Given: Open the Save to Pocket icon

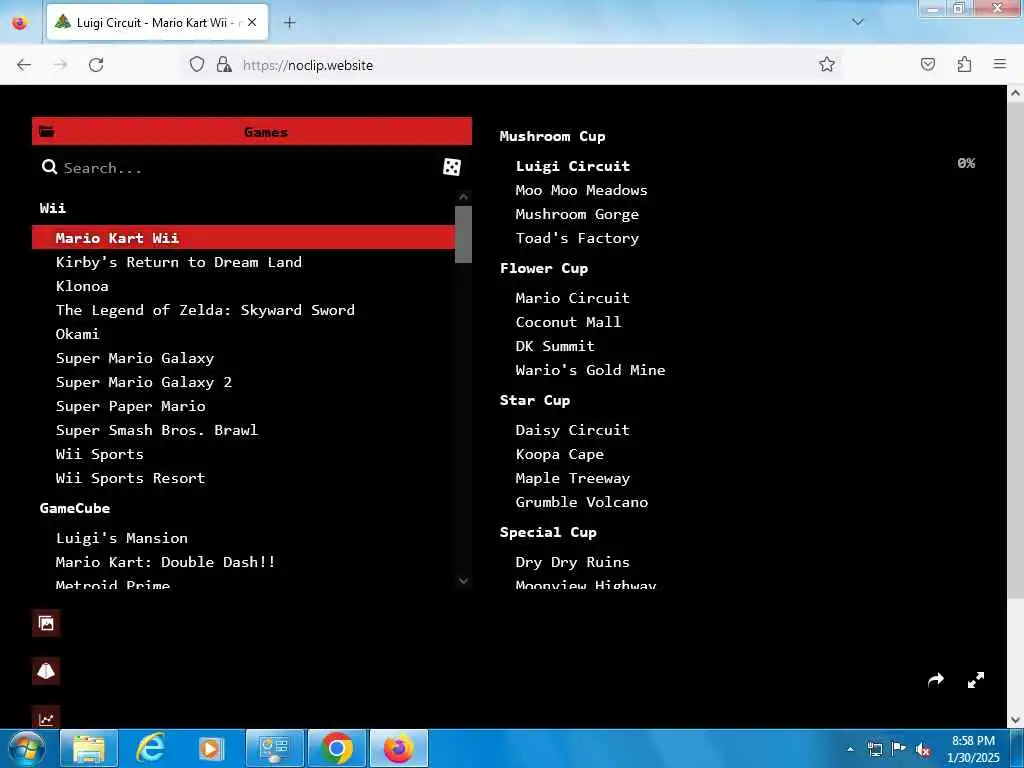Looking at the screenshot, I should [927, 64].
